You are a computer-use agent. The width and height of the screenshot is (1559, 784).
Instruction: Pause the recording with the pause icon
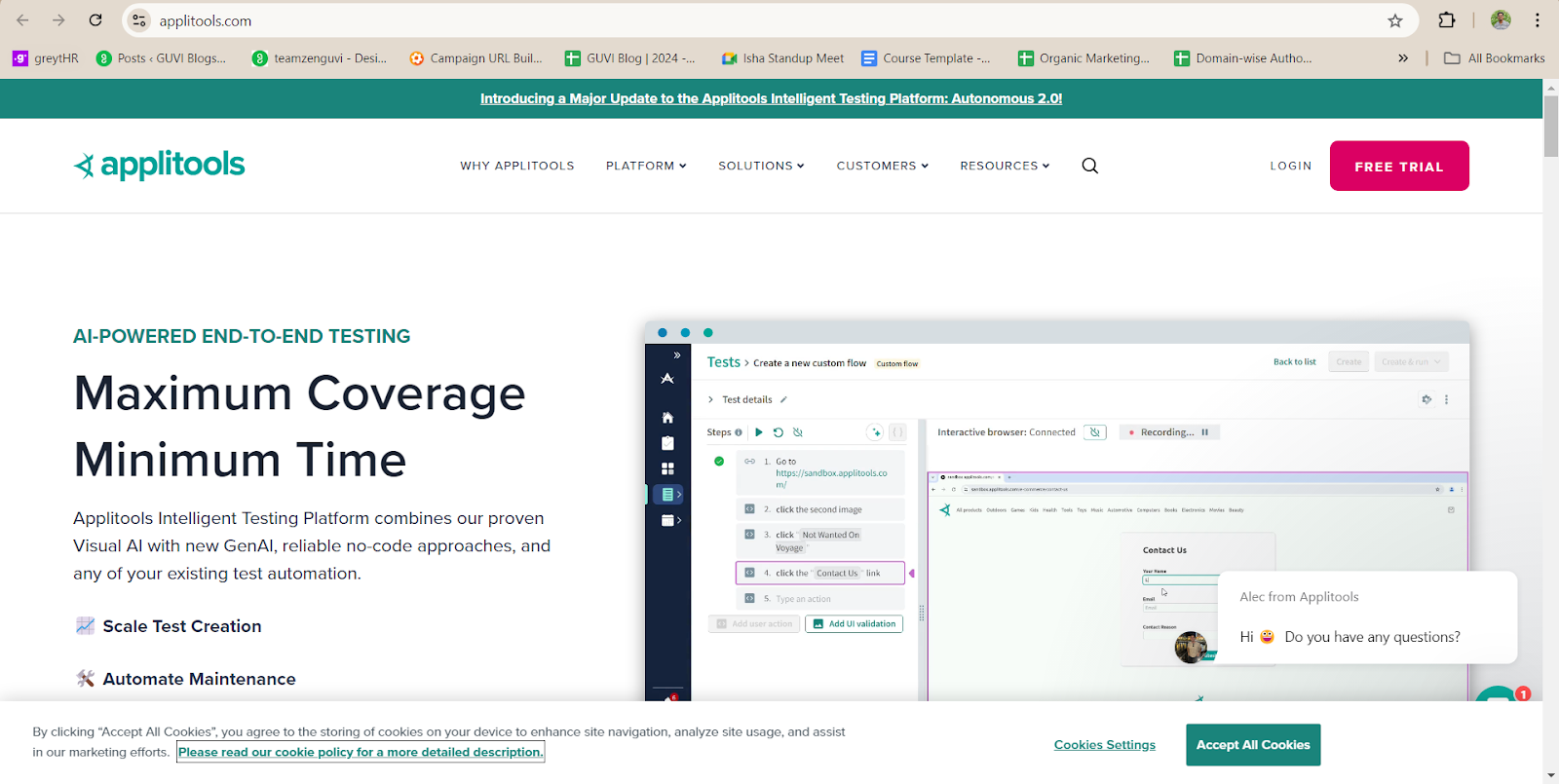point(1205,432)
